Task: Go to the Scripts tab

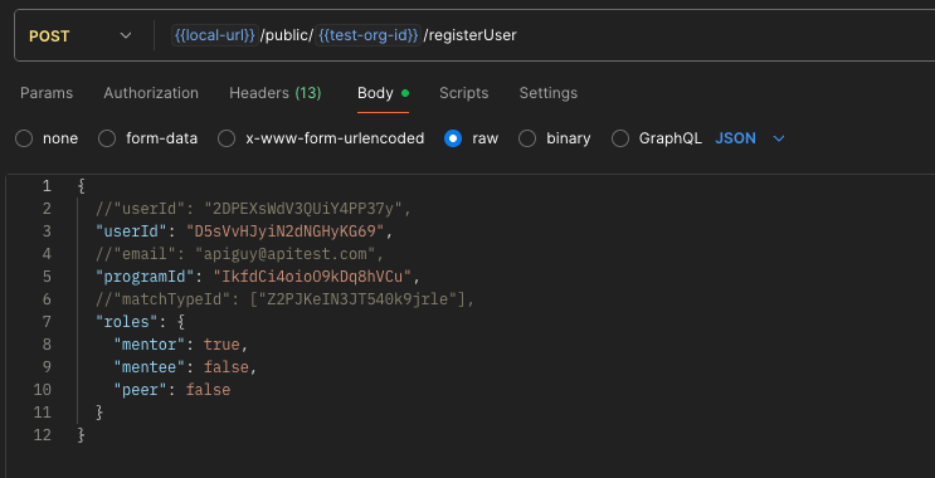Action: (464, 93)
